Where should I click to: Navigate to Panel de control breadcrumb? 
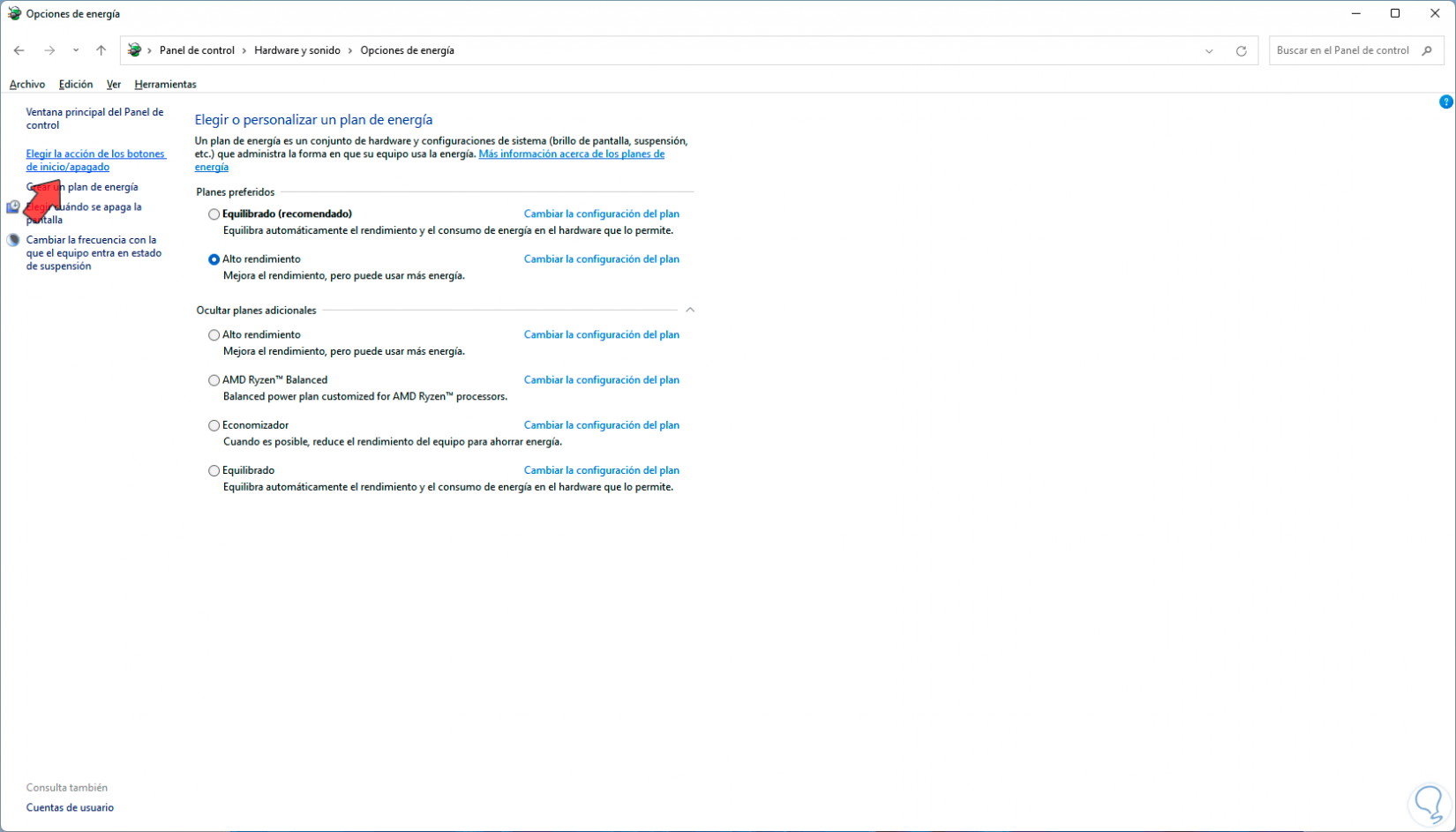197,50
